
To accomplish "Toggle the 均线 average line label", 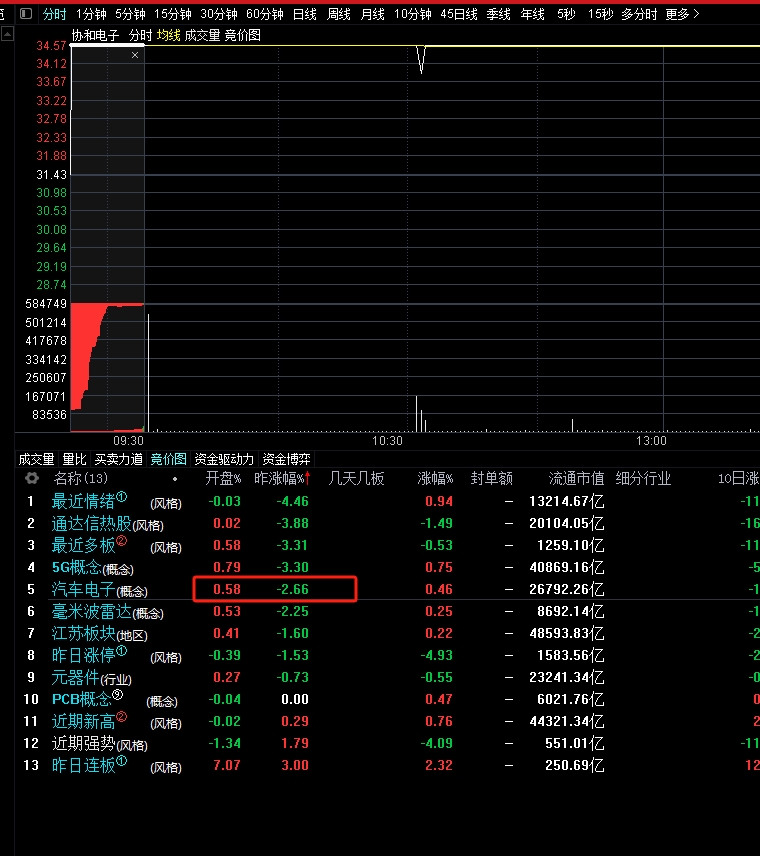I will (168, 35).
